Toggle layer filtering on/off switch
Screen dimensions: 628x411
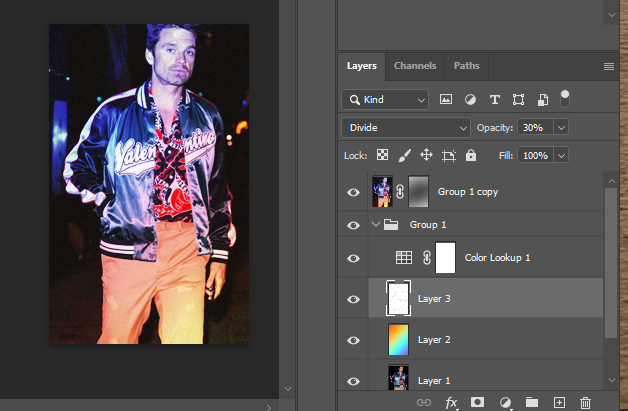[564, 99]
